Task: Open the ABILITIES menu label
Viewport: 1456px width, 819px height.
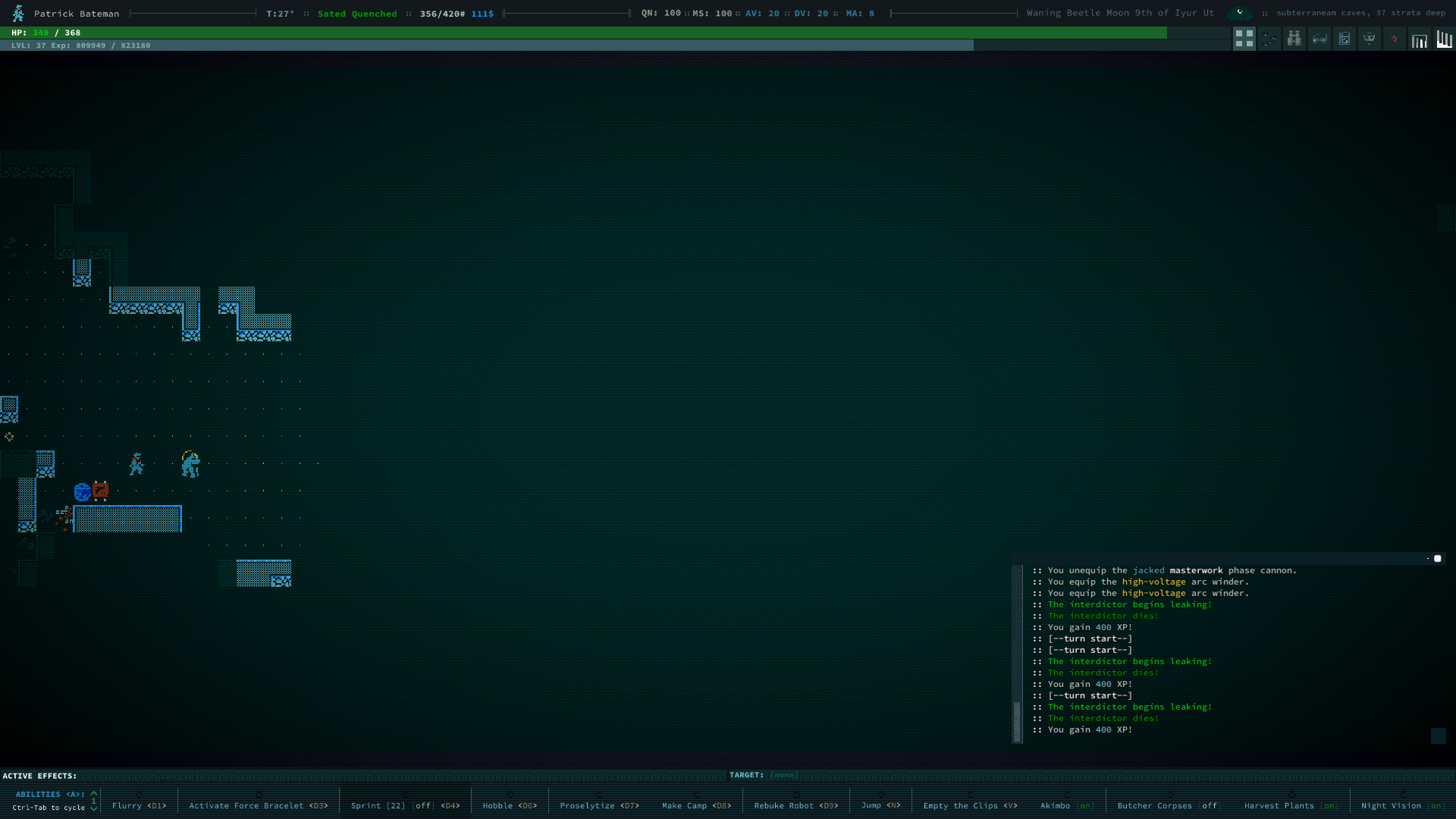Action: point(49,794)
